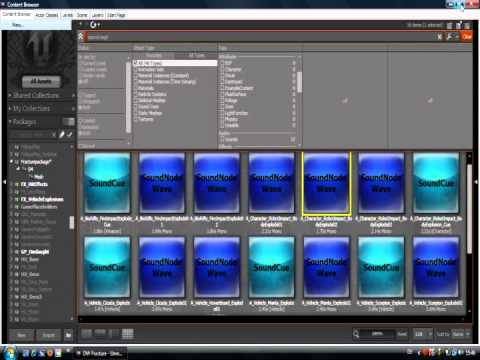Expand the HU_Base package node
Image resolution: width=480 pixels, height=360 pixels.
coord(11,259)
